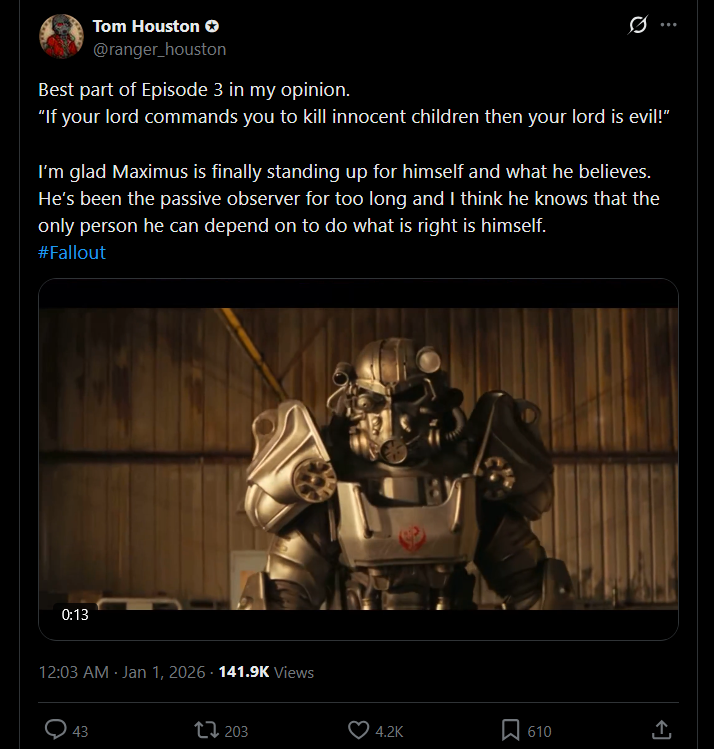Screen dimensions: 714x749
Task: Click the 0:13 video duration badge
Action: pyautogui.click(x=75, y=615)
